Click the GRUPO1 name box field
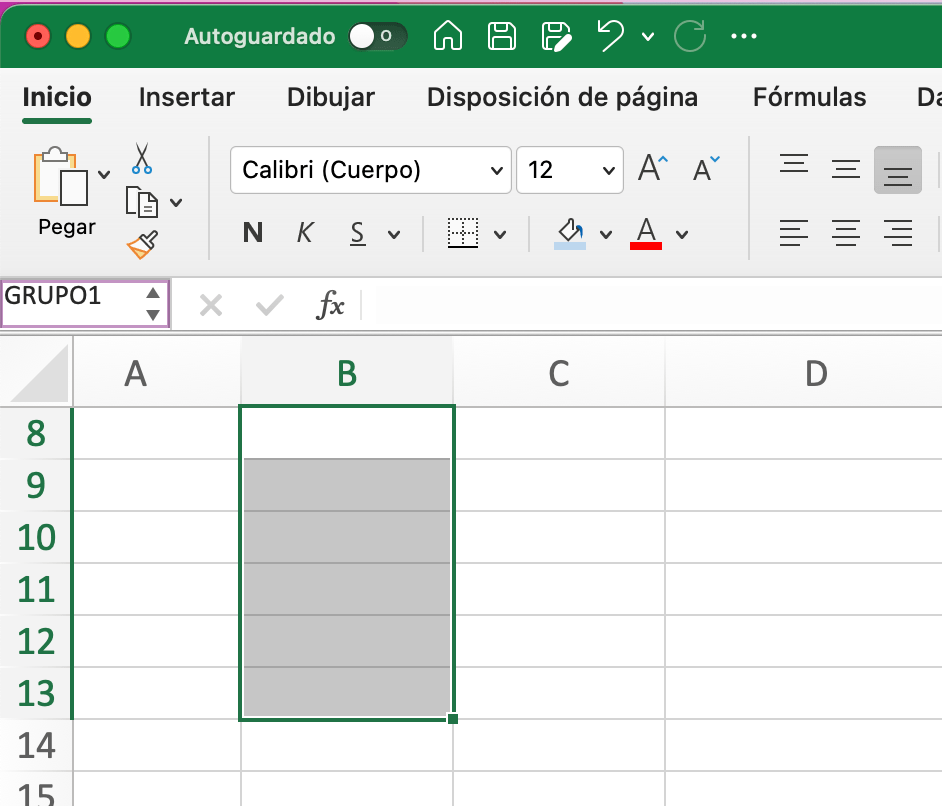The width and height of the screenshot is (942, 806). (70, 303)
